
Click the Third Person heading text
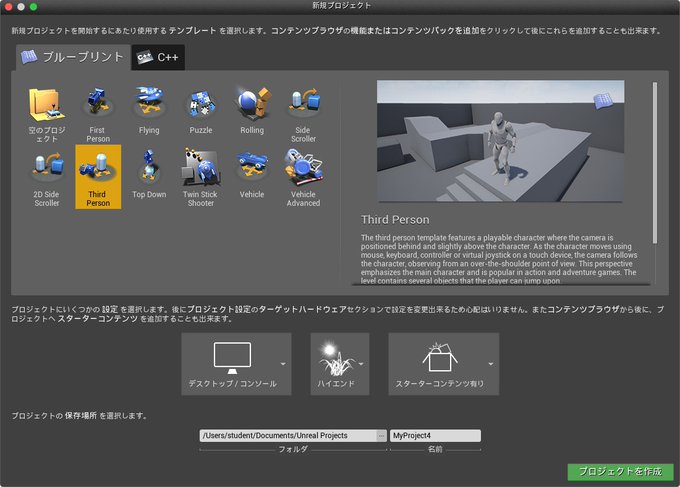(395, 219)
